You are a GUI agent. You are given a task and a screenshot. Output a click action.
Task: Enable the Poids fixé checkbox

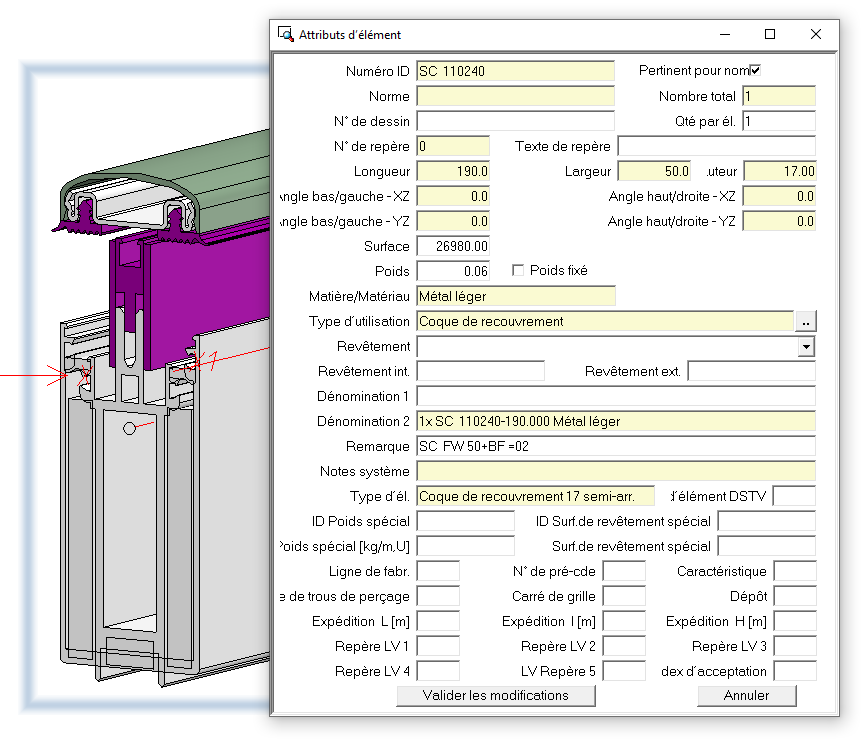(x=518, y=271)
